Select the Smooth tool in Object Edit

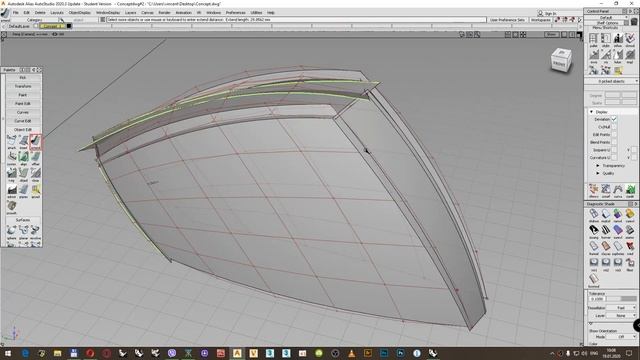pyautogui.click(x=11, y=207)
